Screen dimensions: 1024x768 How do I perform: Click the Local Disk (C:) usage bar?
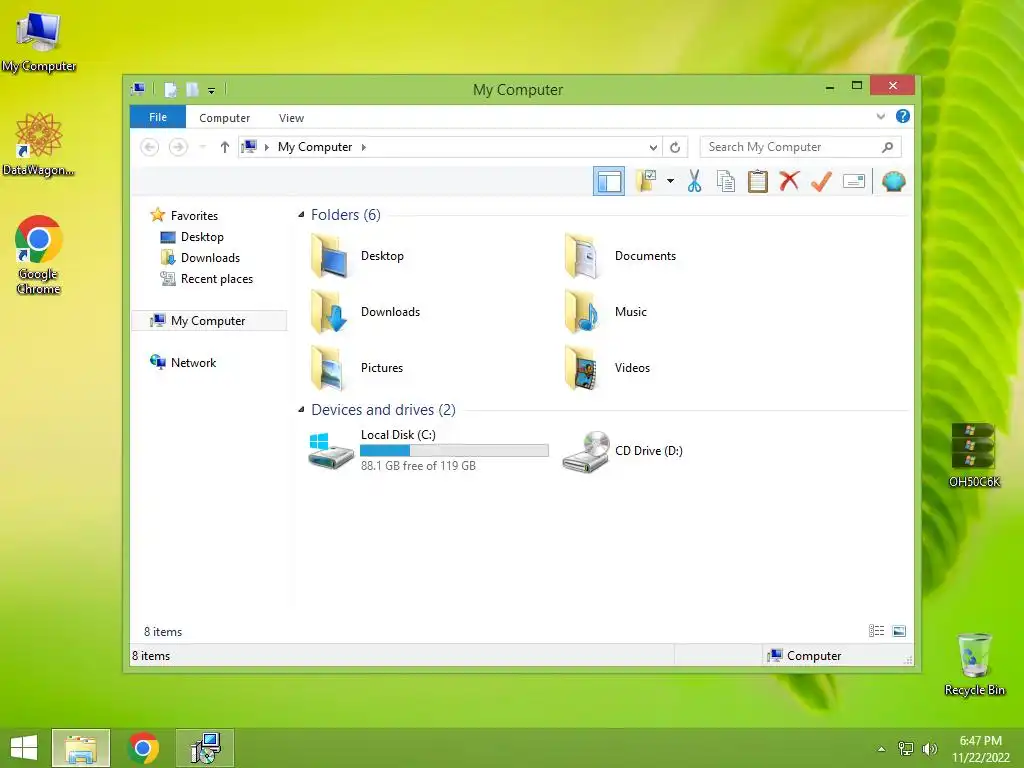tap(455, 451)
